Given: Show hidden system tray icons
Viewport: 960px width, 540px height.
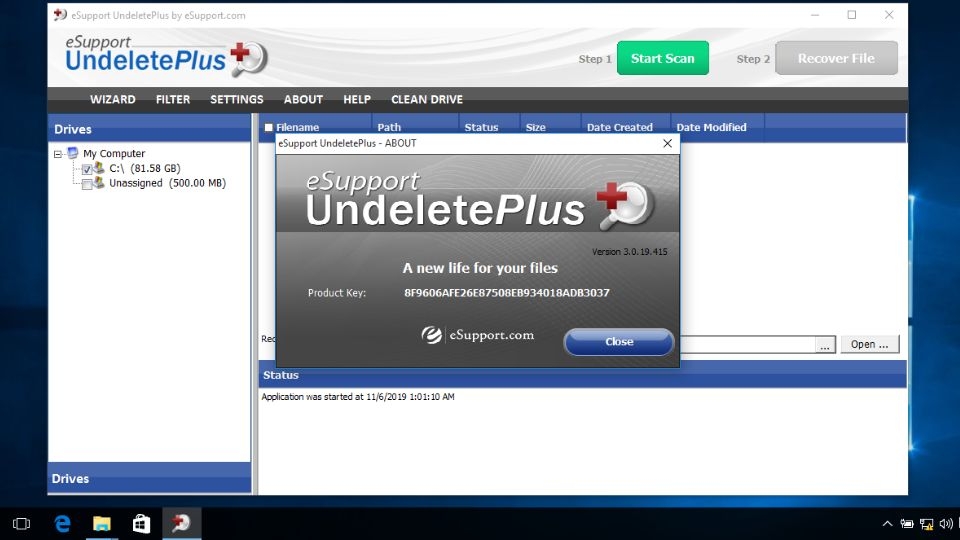Looking at the screenshot, I should coord(887,523).
